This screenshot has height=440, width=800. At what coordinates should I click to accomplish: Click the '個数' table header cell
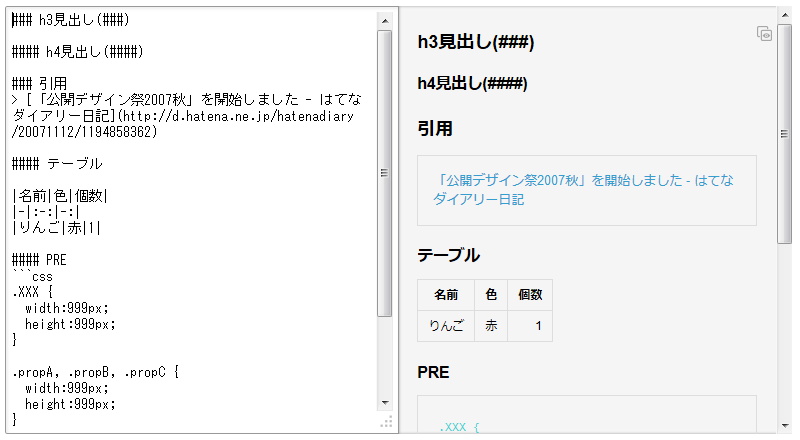(x=530, y=295)
